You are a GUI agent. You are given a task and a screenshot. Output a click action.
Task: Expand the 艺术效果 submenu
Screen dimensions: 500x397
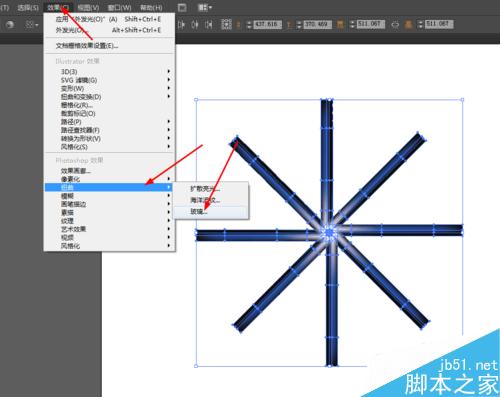(x=109, y=229)
